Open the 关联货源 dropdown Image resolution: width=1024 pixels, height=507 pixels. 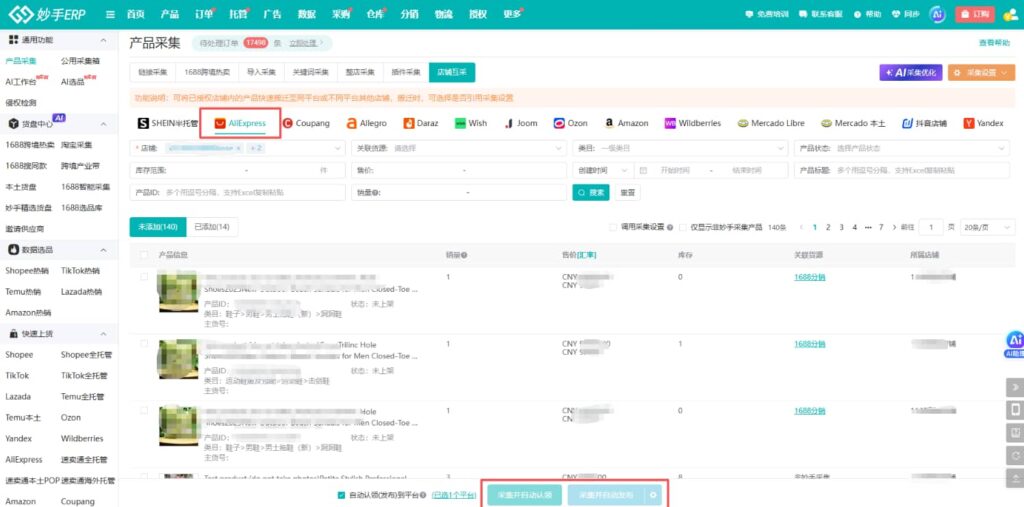coord(459,148)
